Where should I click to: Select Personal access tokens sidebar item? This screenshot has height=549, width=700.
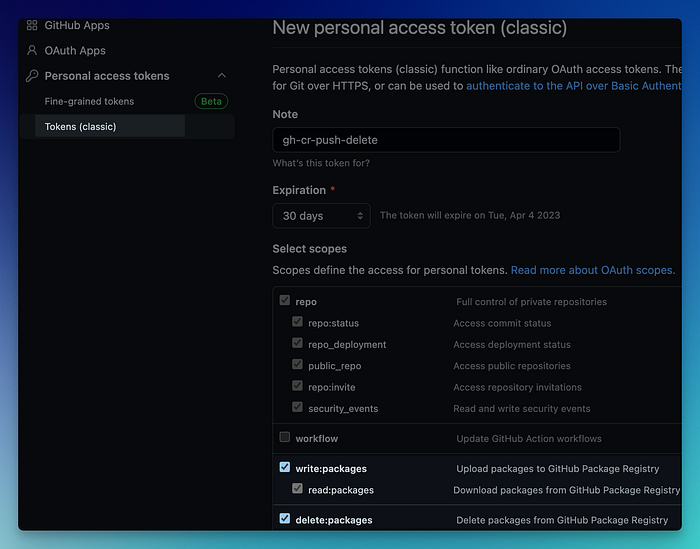click(x=107, y=76)
